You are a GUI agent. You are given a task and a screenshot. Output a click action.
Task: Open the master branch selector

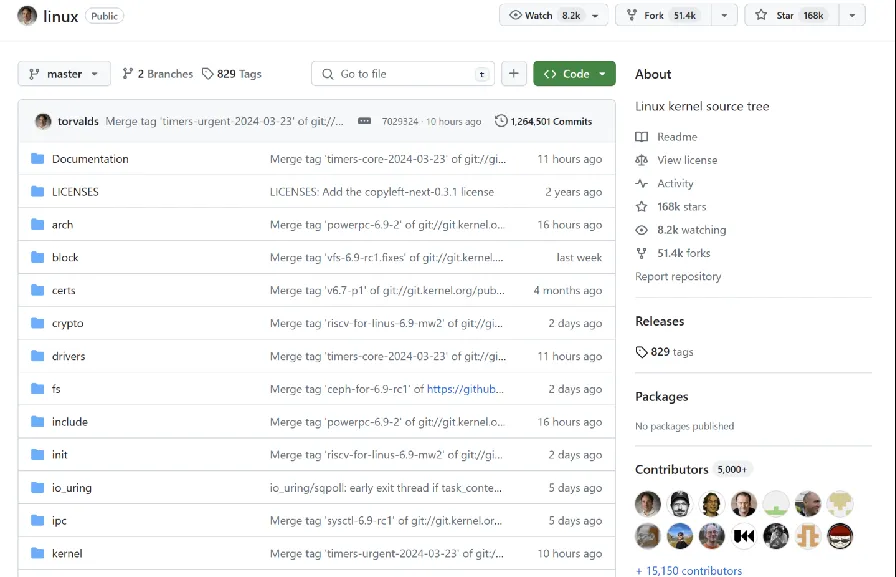(x=64, y=74)
